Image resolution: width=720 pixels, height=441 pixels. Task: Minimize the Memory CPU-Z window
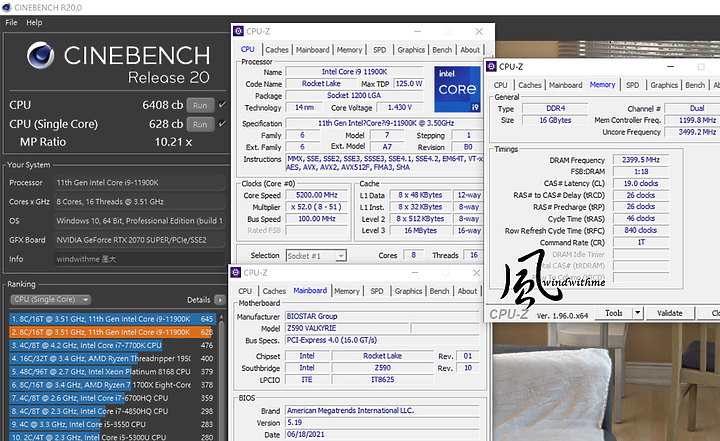click(x=670, y=67)
